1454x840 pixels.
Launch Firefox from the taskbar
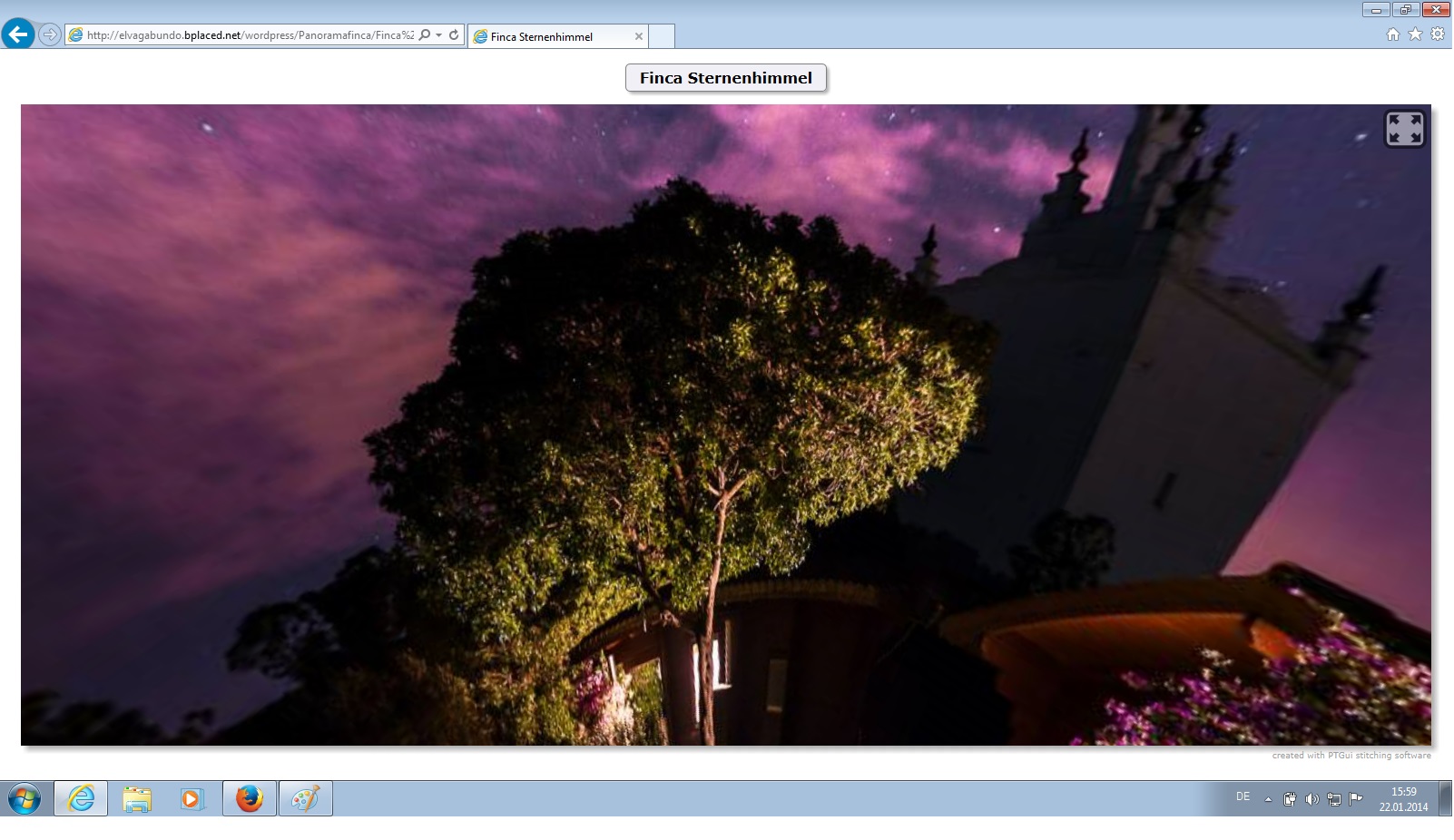point(249,798)
